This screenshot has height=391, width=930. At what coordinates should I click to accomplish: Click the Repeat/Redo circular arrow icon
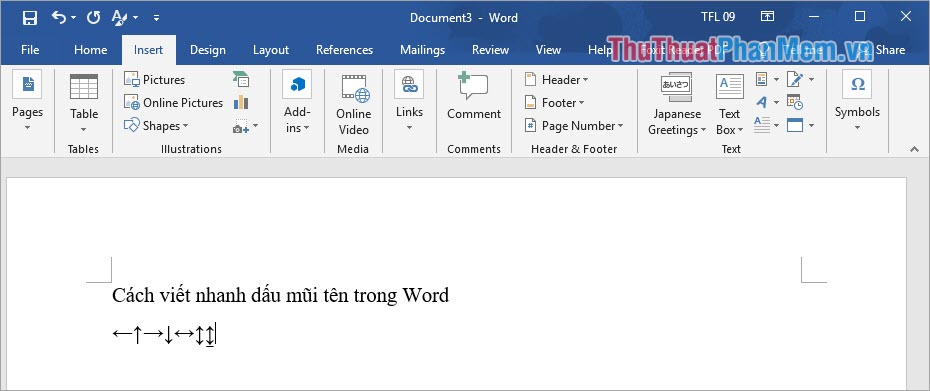[x=93, y=17]
